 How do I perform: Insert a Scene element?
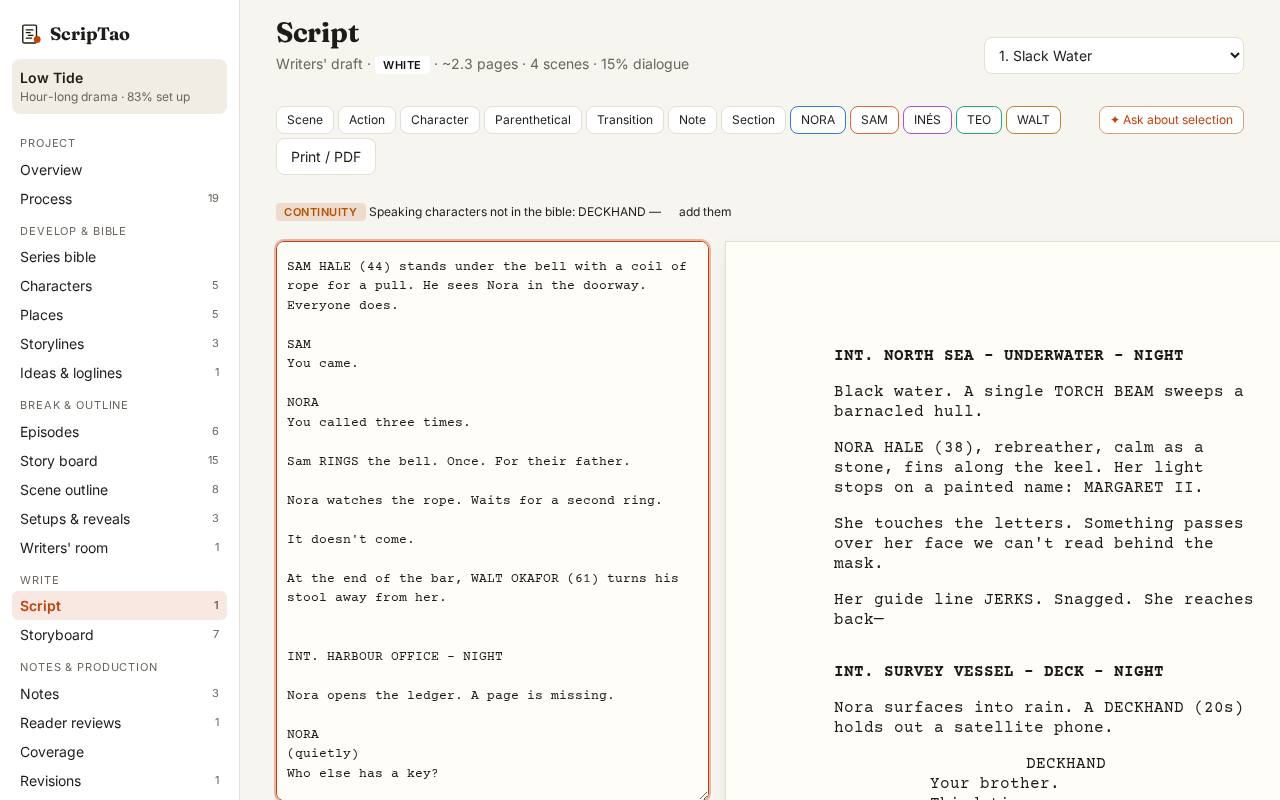pyautogui.click(x=305, y=120)
